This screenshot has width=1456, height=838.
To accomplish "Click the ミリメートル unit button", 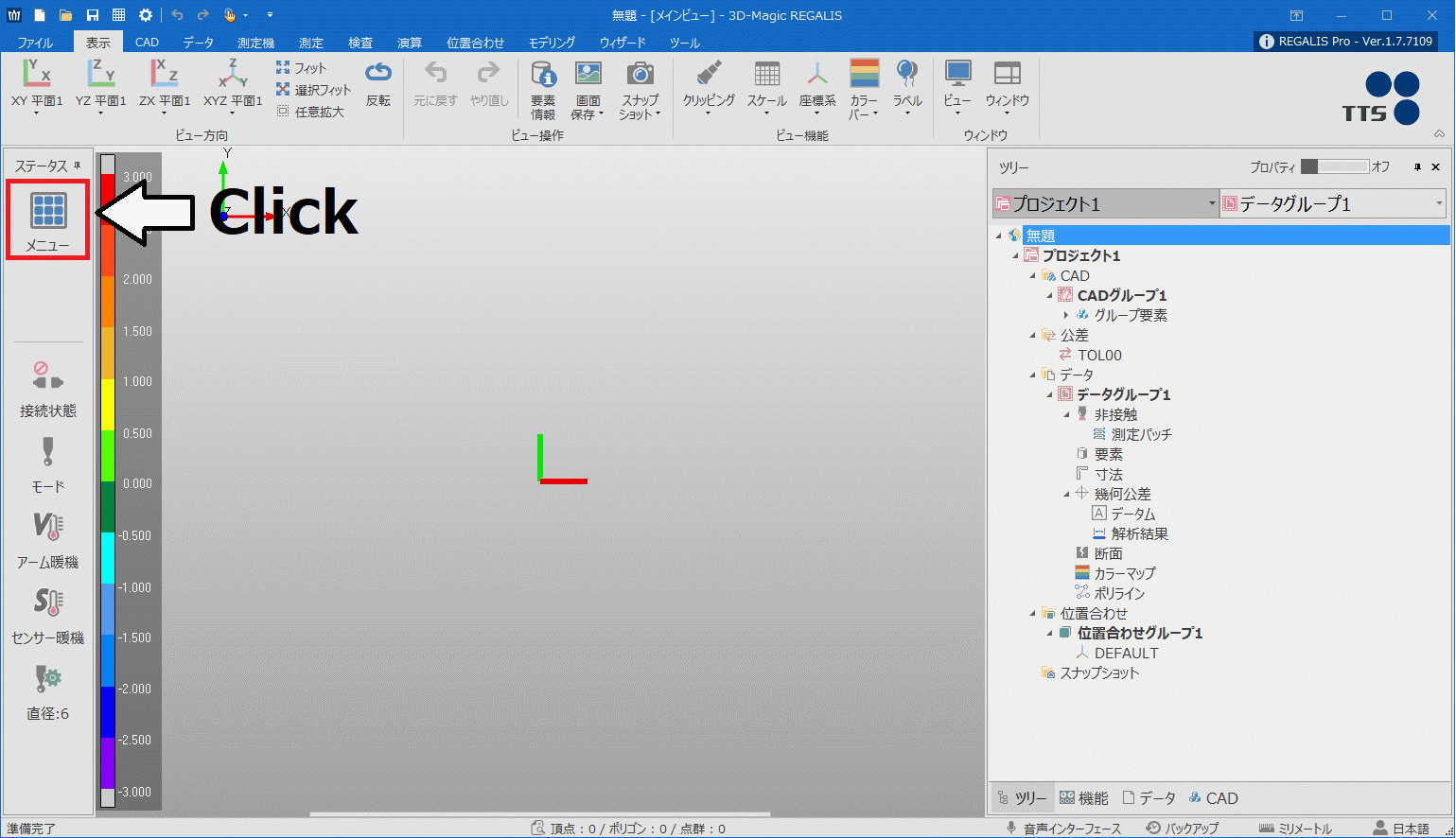I will 1295,829.
